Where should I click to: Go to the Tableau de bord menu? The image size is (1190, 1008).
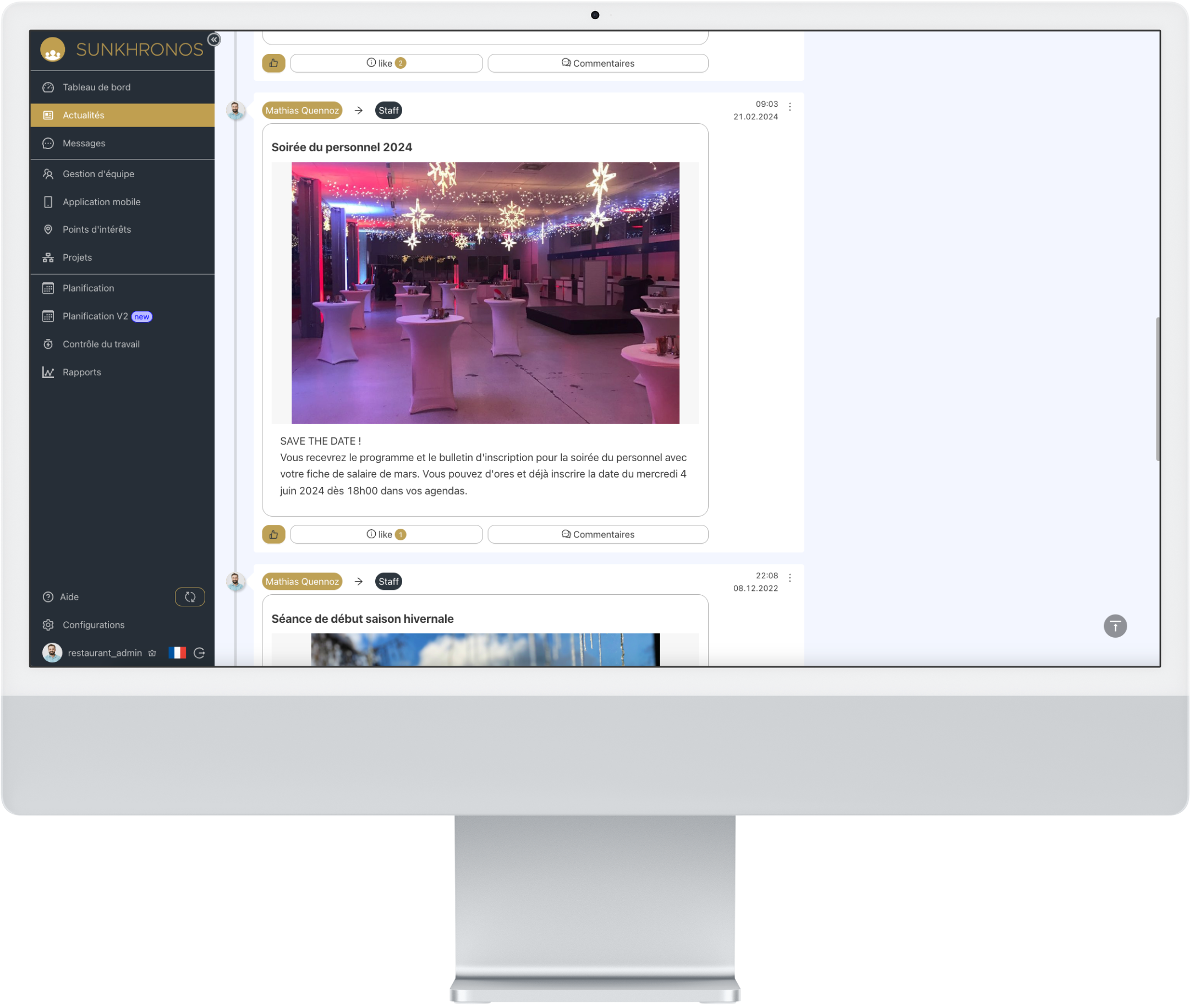pos(96,87)
